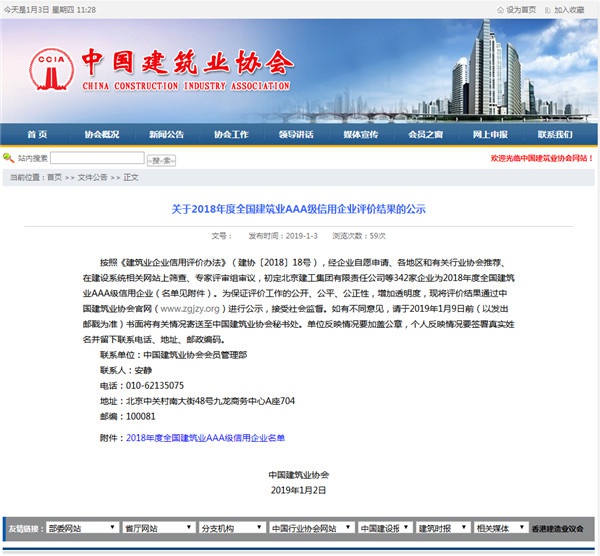The height and width of the screenshot is (556, 600).
Task: Expand the 部委网站 dropdown
Action: click(x=82, y=528)
